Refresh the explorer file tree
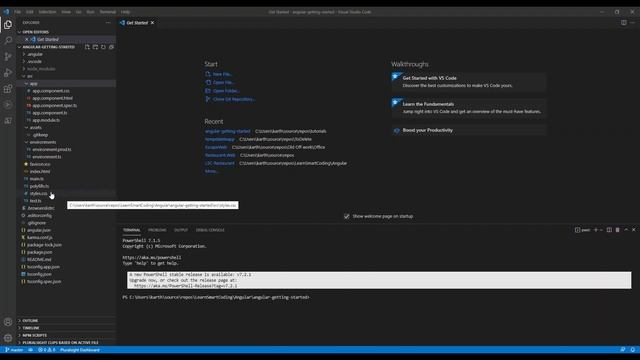 point(103,47)
